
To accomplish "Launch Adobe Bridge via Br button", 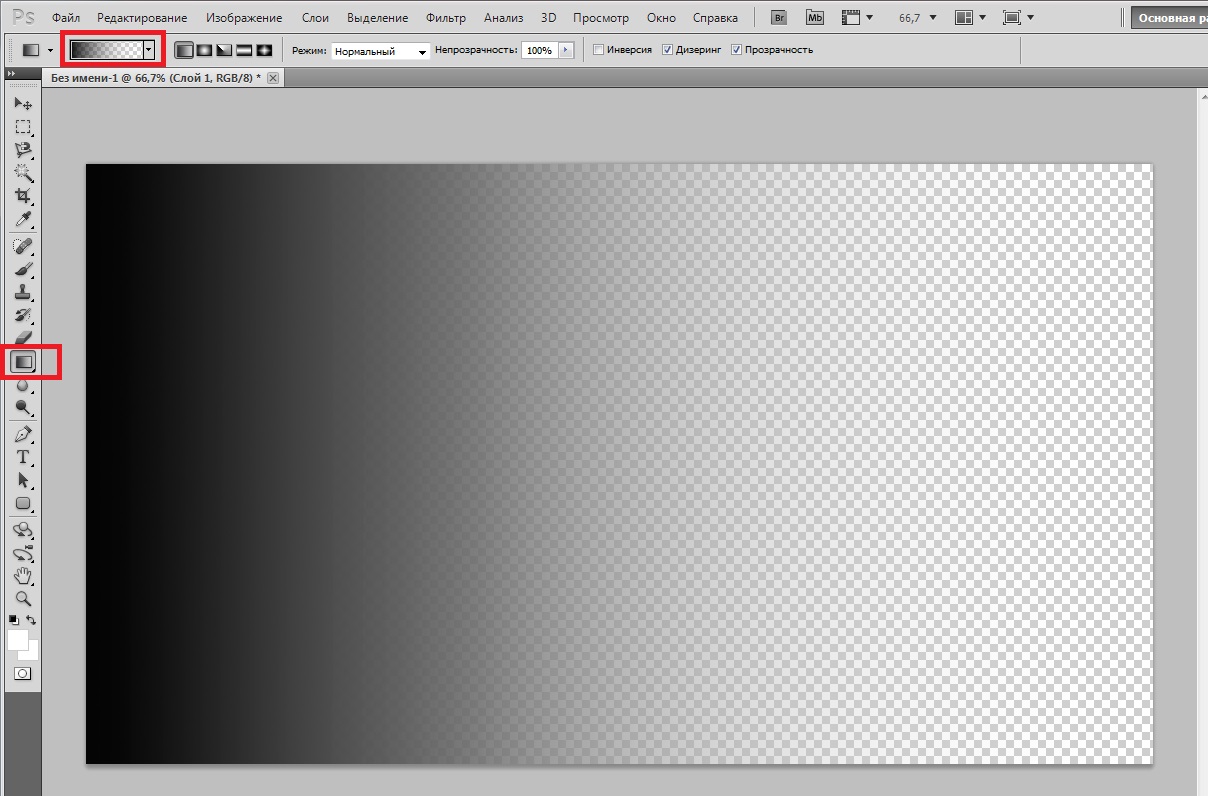I will click(x=779, y=18).
